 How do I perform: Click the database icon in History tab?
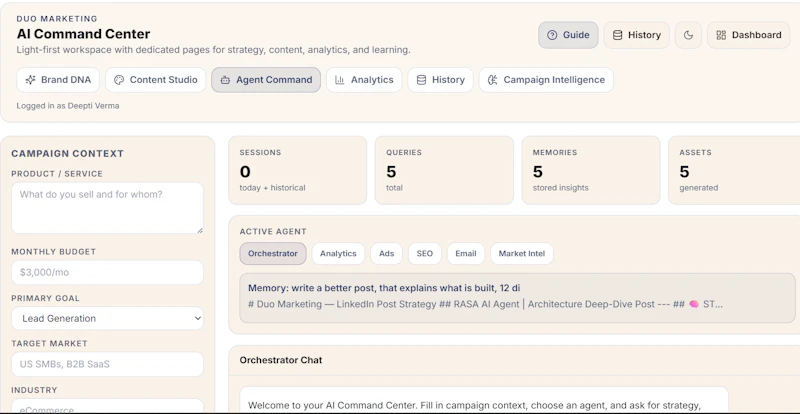[421, 80]
